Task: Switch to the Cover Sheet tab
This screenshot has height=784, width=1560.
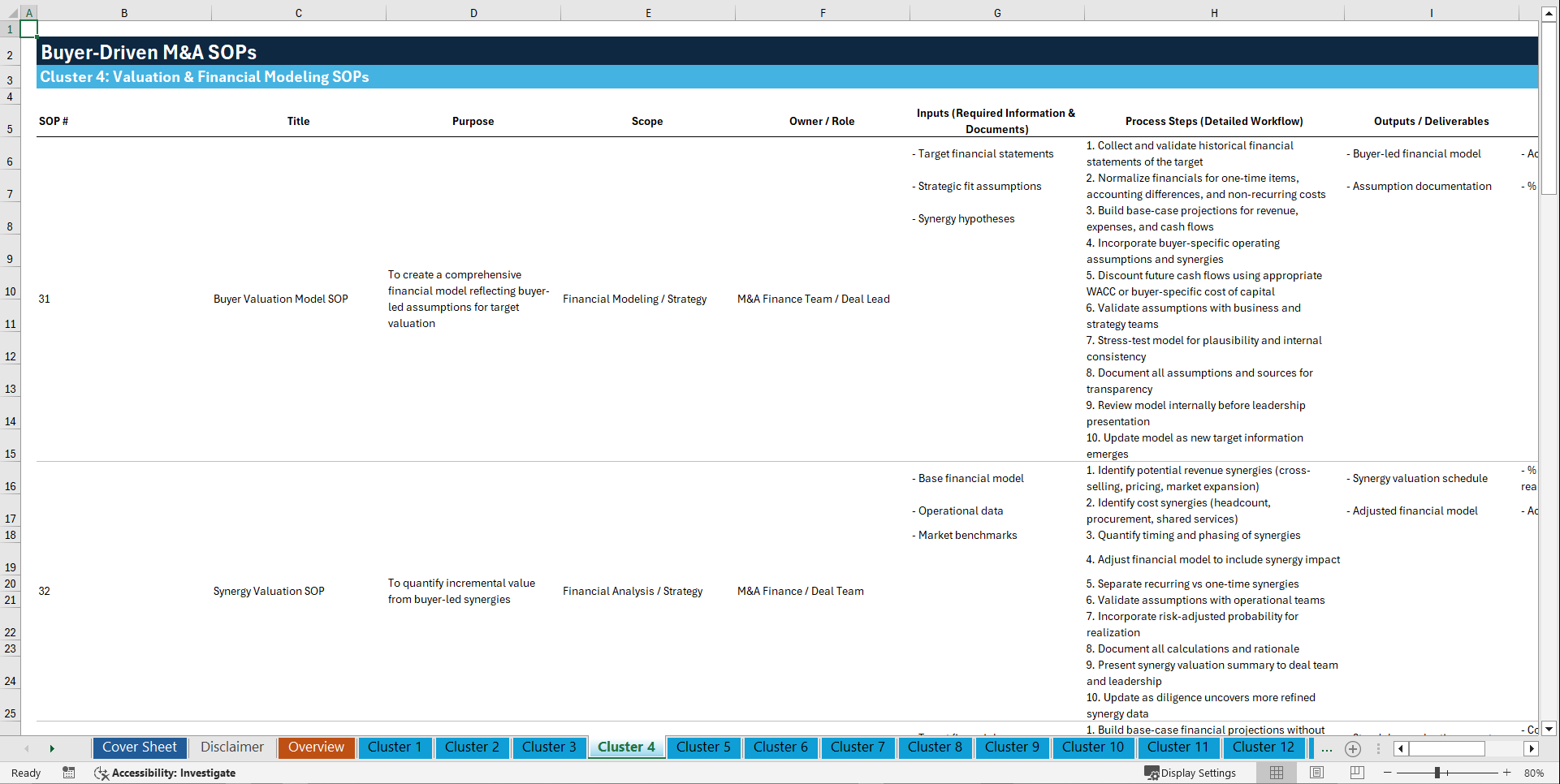Action: (x=139, y=747)
